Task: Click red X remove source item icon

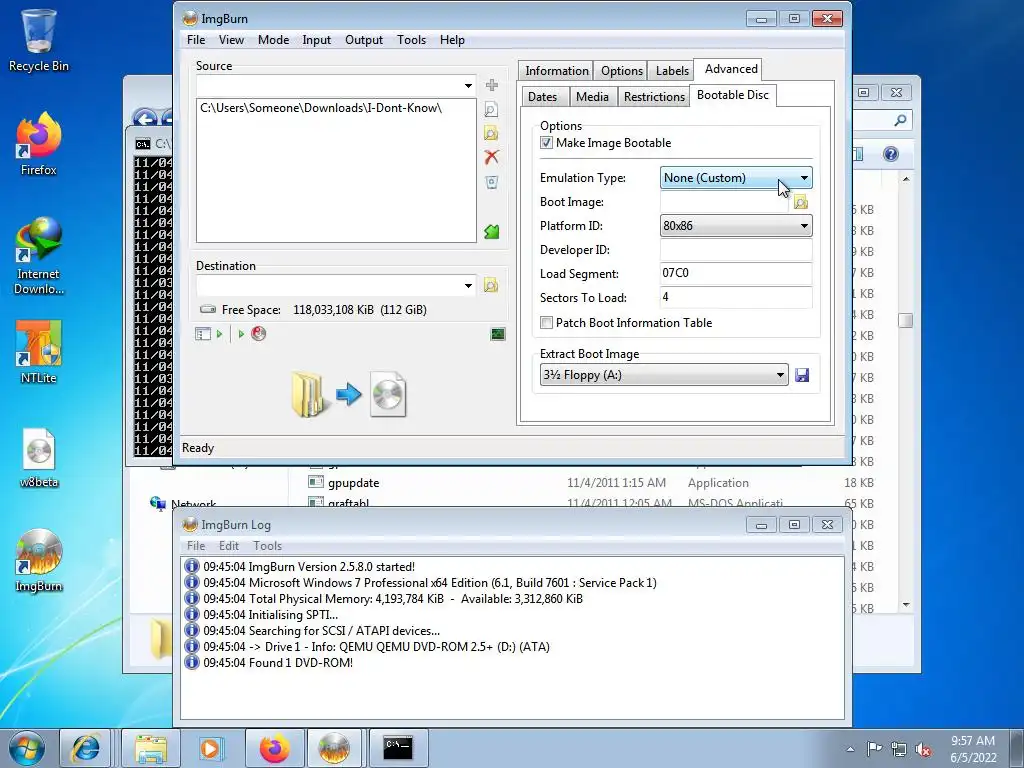Action: coord(492,157)
